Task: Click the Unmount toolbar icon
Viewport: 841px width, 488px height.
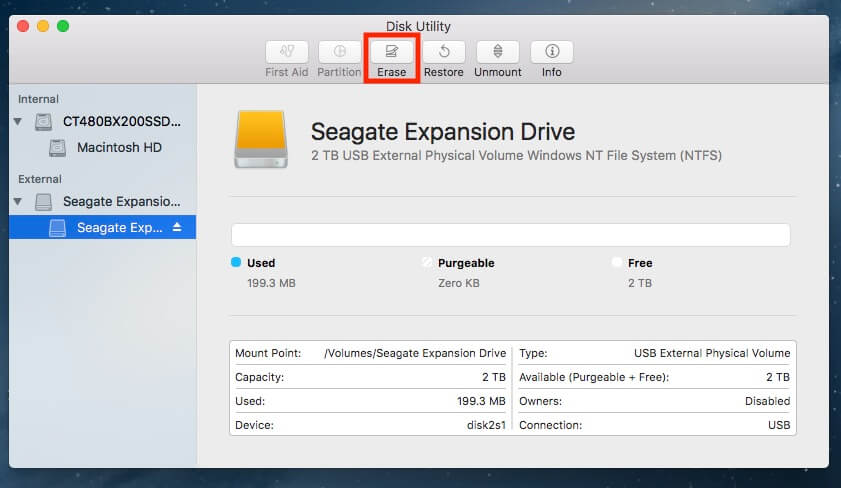Action: 497,51
